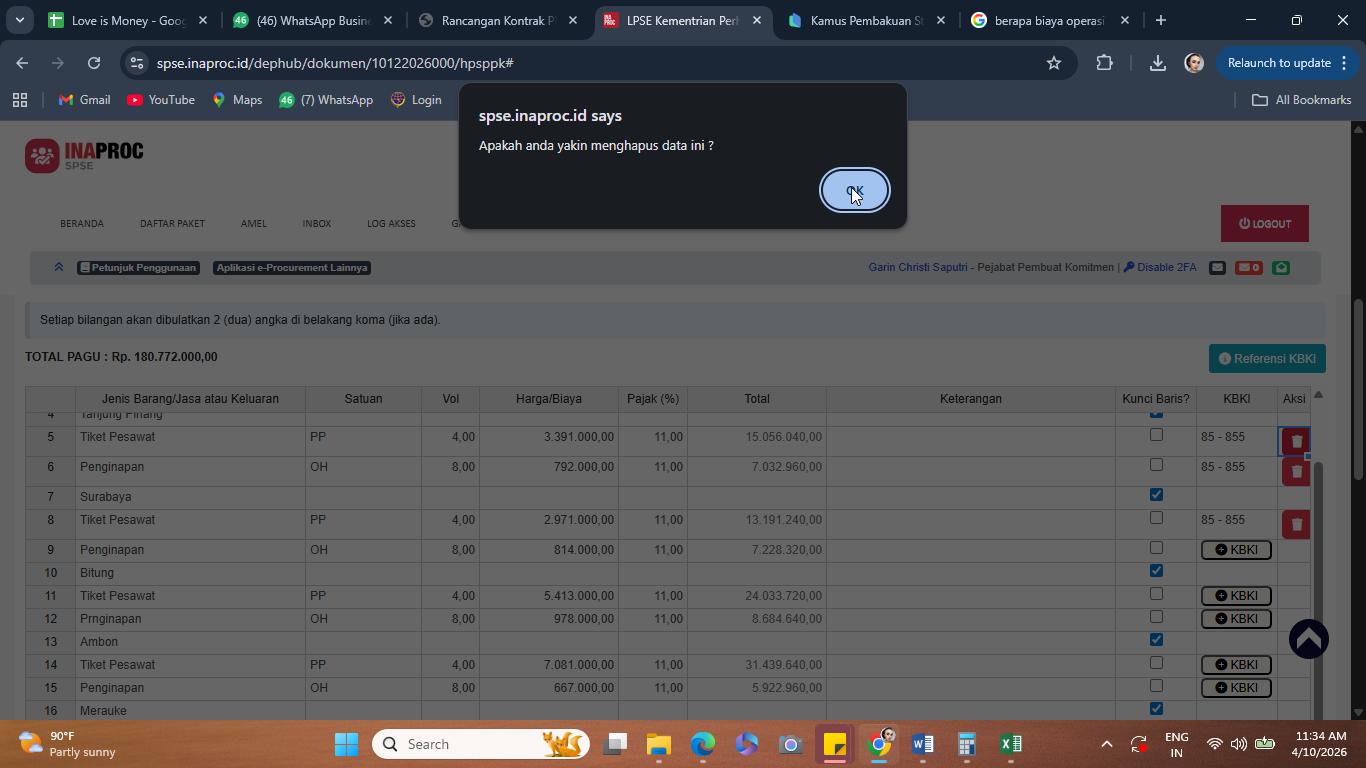This screenshot has width=1366, height=768.
Task: Open Excel from the taskbar
Action: [1010, 744]
